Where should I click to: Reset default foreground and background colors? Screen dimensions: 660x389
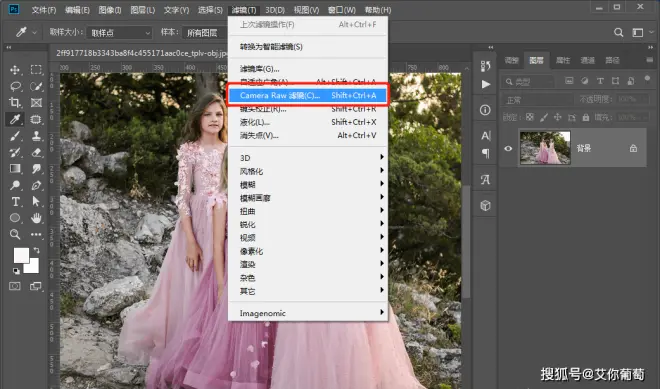(x=16, y=271)
